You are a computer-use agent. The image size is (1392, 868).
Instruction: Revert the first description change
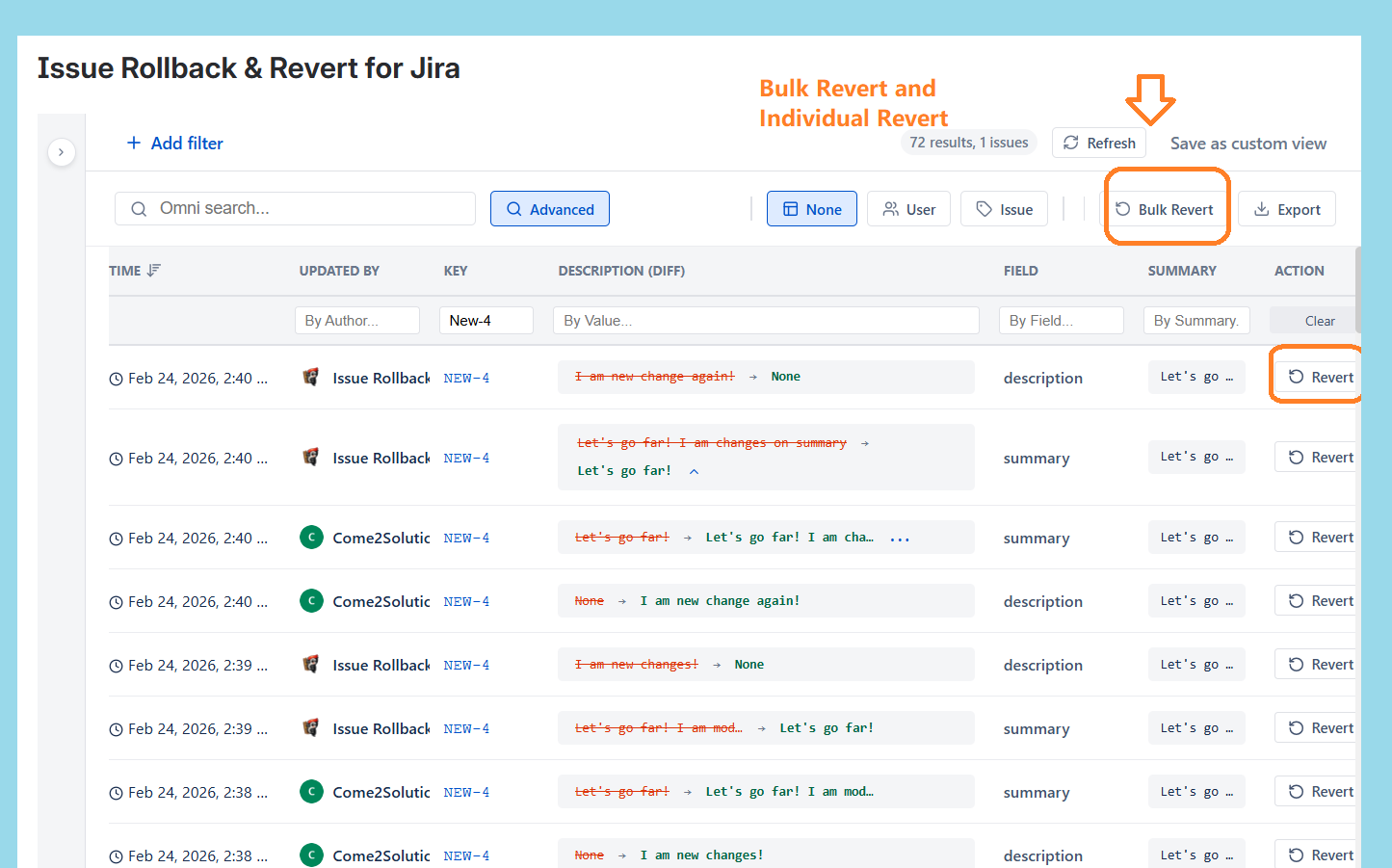click(1320, 378)
